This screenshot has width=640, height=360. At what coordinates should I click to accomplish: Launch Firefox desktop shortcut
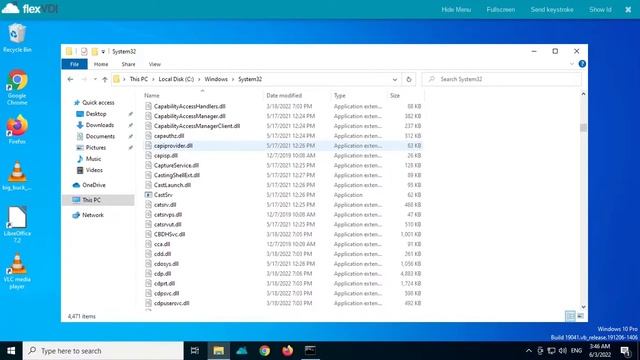(x=17, y=129)
